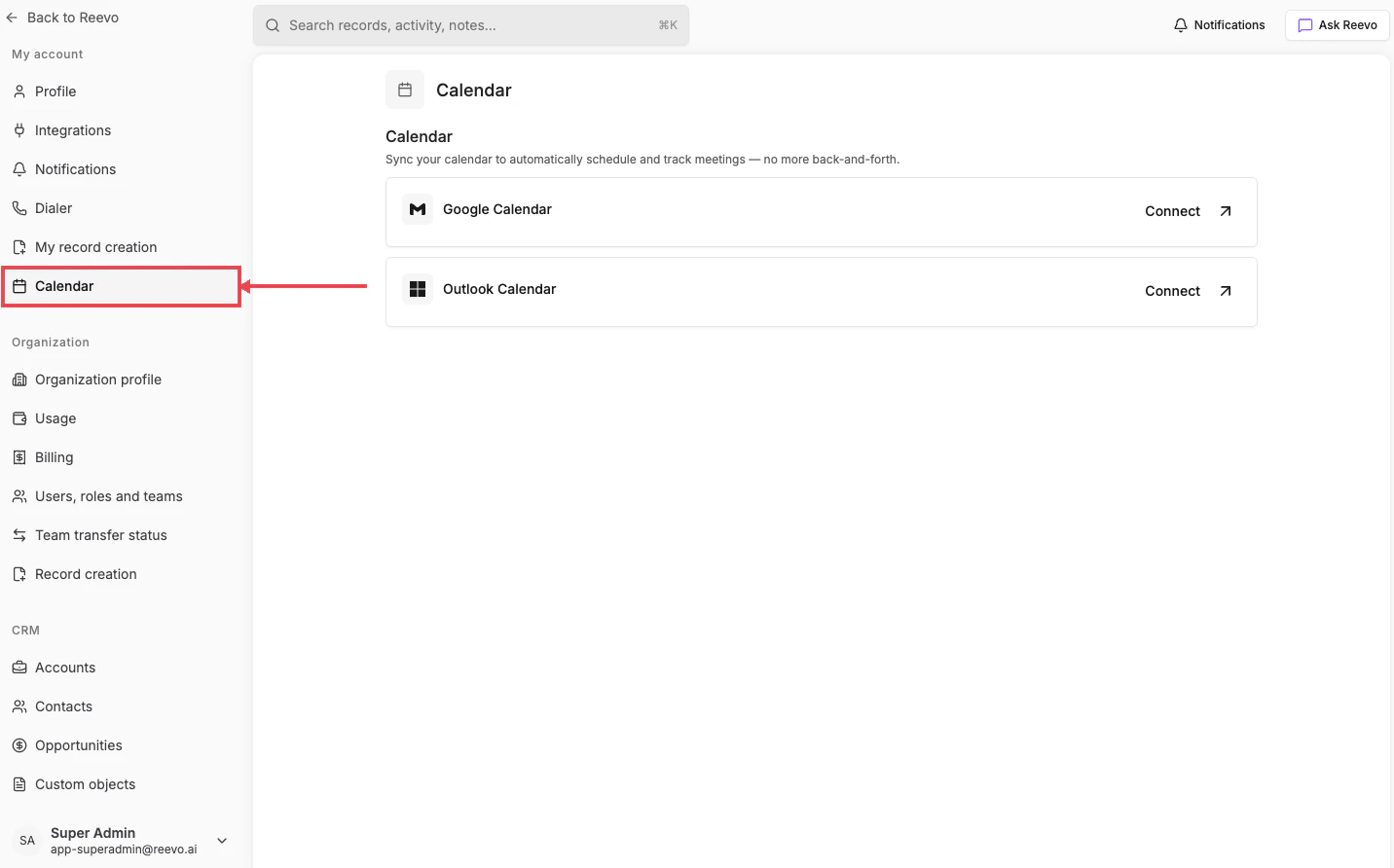Click the Accounts briefcase icon
Image resolution: width=1394 pixels, height=868 pixels.
click(x=19, y=668)
